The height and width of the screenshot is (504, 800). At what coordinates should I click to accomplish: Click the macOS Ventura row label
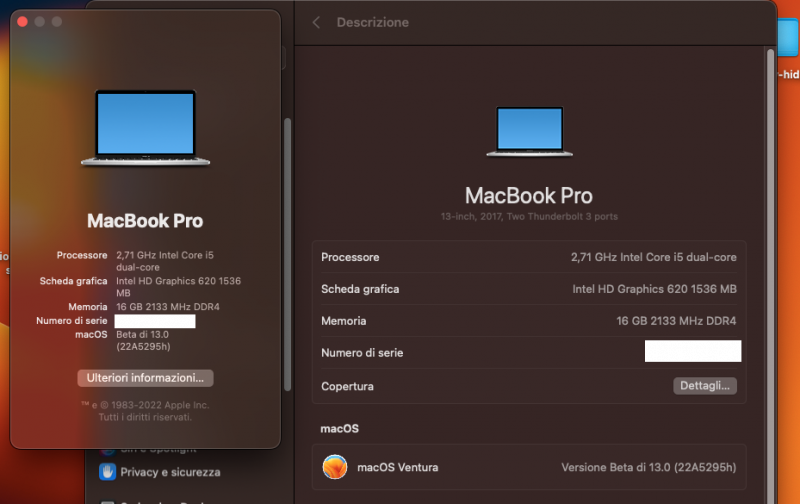coord(397,467)
